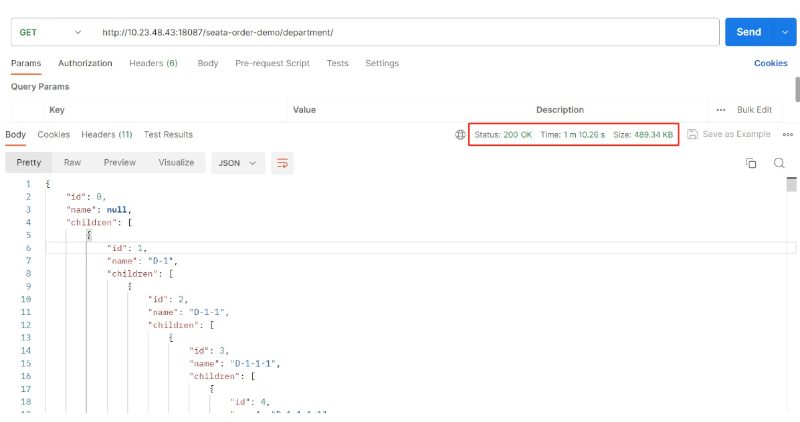Image resolution: width=800 pixels, height=422 pixels.
Task: Click Save as Example
Action: (x=729, y=134)
